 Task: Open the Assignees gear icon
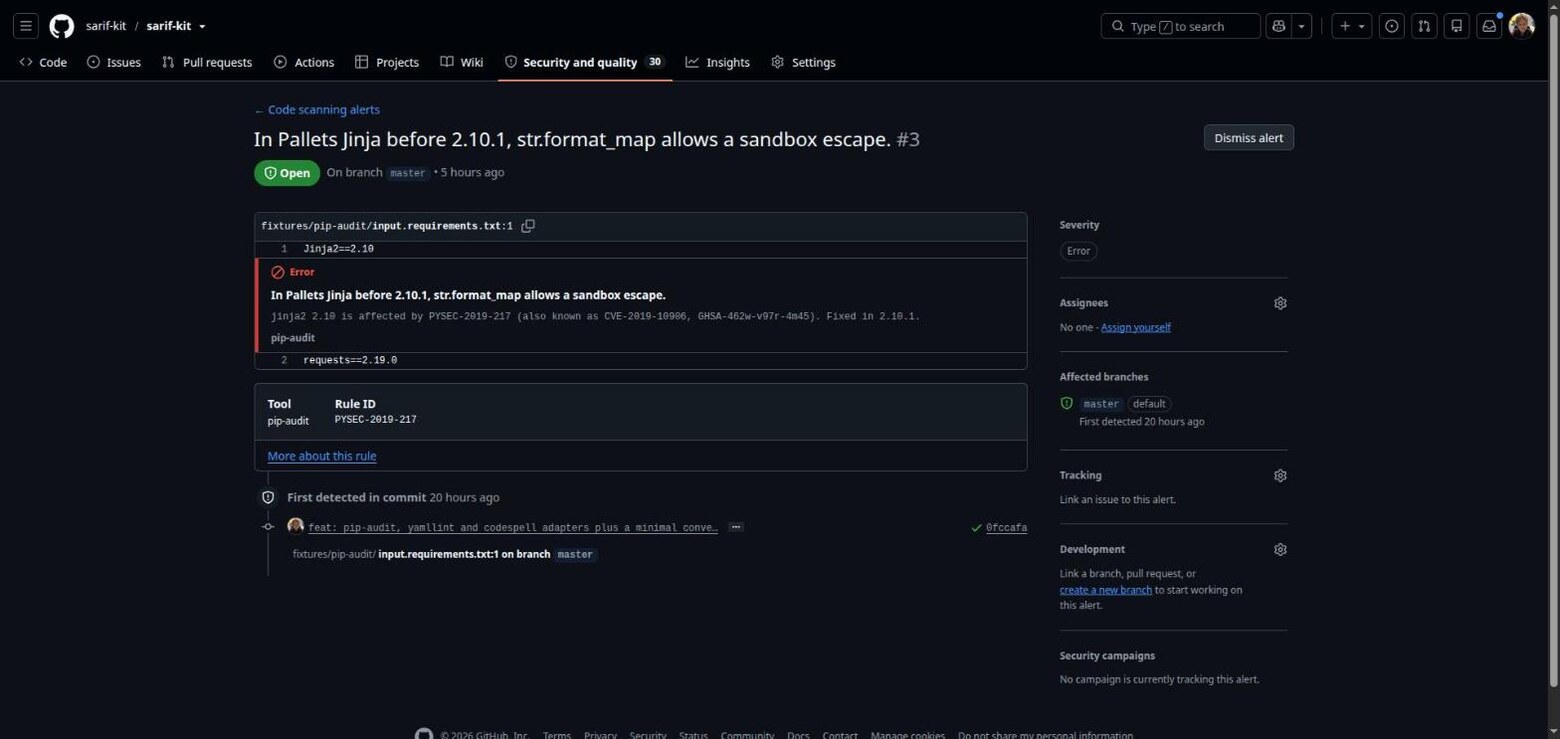click(1280, 303)
